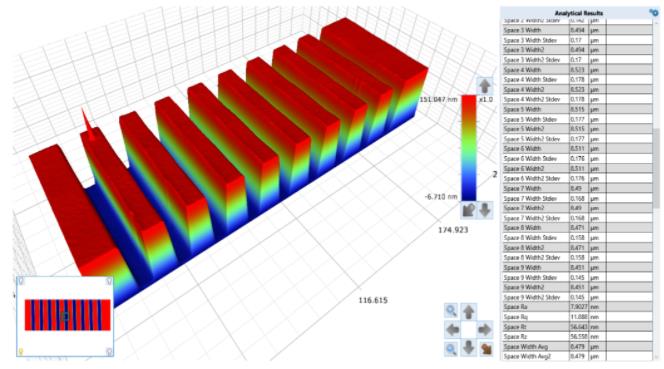Image resolution: width=664 pixels, height=369 pixels.
Task: Pan view up with navigation arrow
Action: [469, 311]
